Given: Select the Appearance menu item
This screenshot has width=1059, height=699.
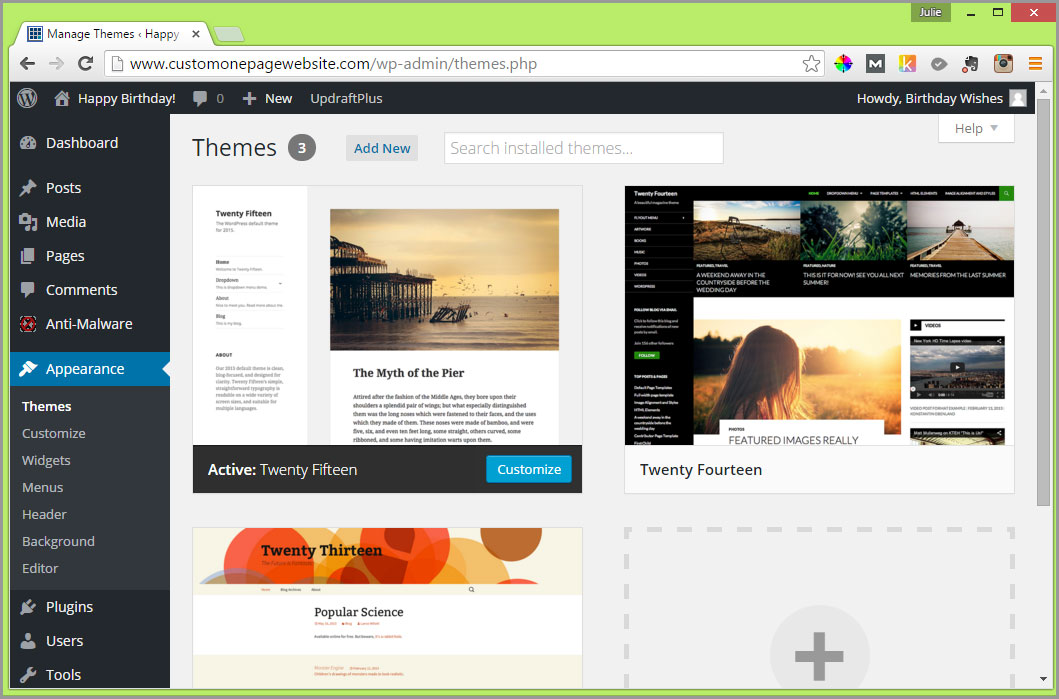Looking at the screenshot, I should [x=90, y=369].
